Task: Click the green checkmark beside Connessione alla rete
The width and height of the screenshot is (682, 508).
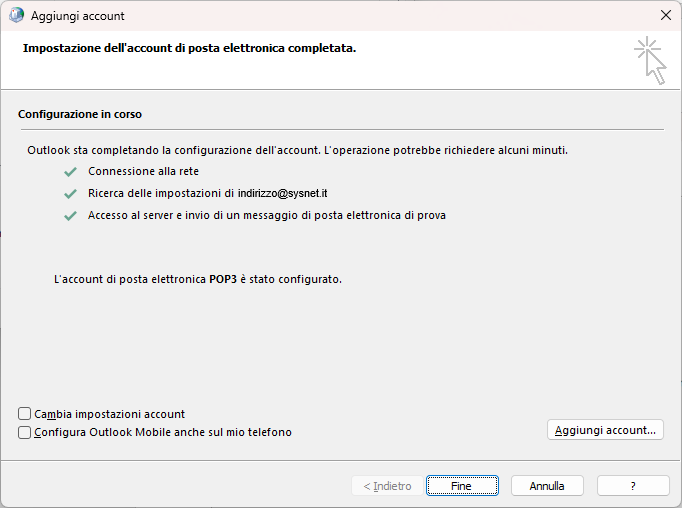Action: [x=70, y=172]
